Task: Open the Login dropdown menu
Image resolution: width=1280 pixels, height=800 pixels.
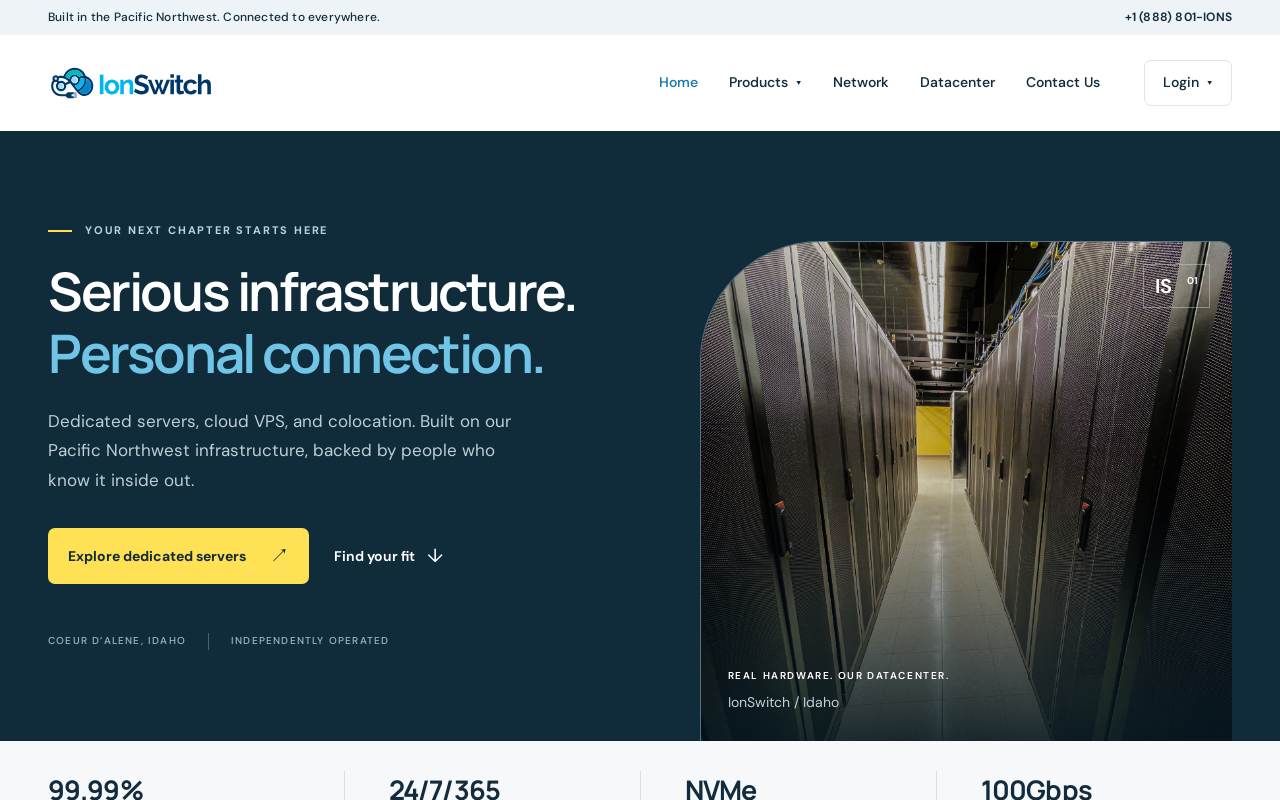Action: [1188, 83]
